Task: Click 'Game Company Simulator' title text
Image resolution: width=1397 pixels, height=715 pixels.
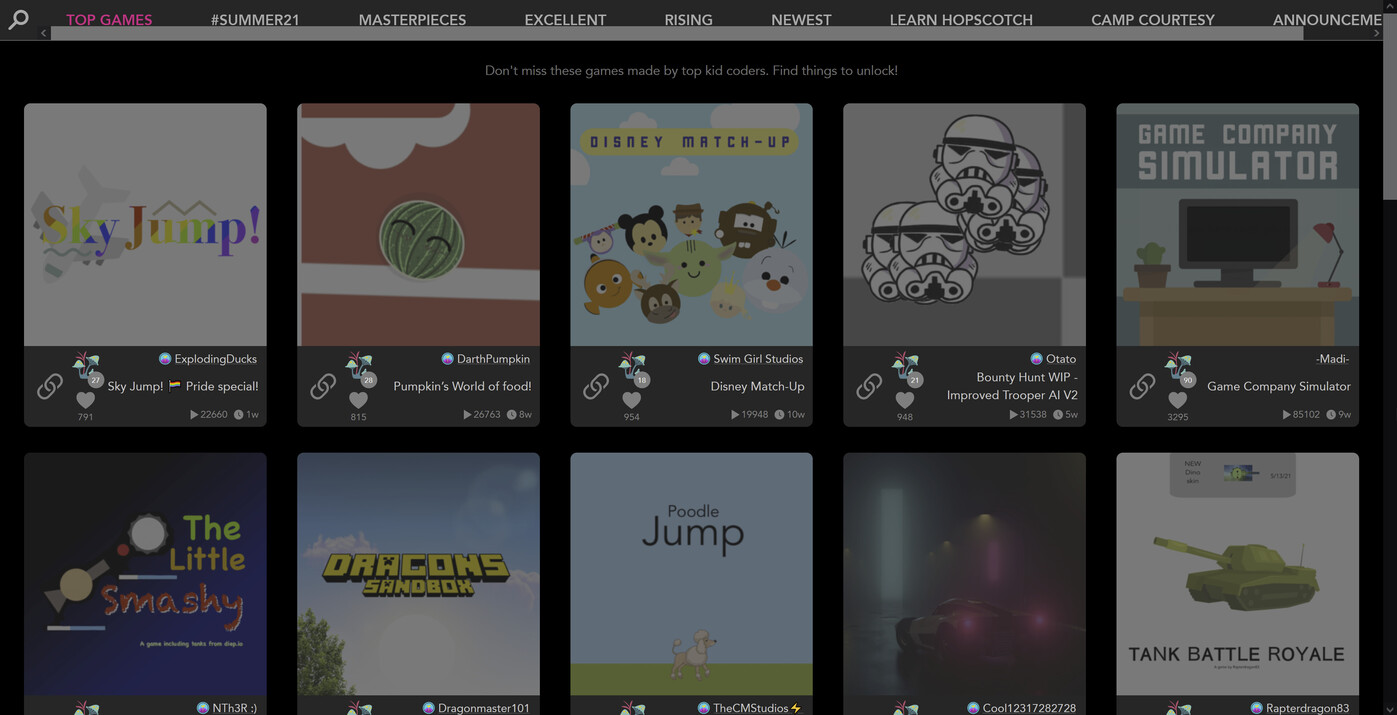Action: click(x=1279, y=386)
